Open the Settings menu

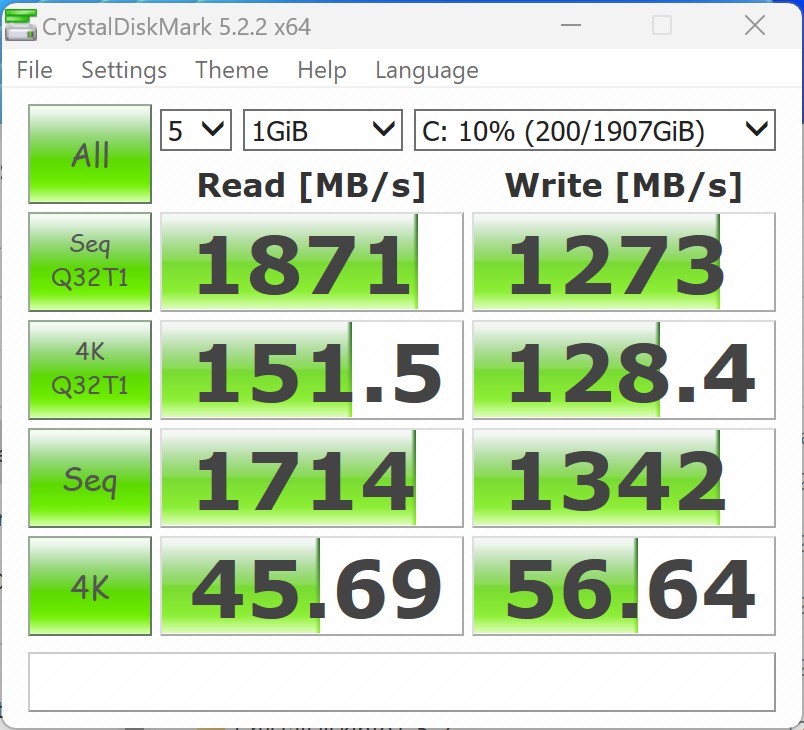click(x=124, y=70)
